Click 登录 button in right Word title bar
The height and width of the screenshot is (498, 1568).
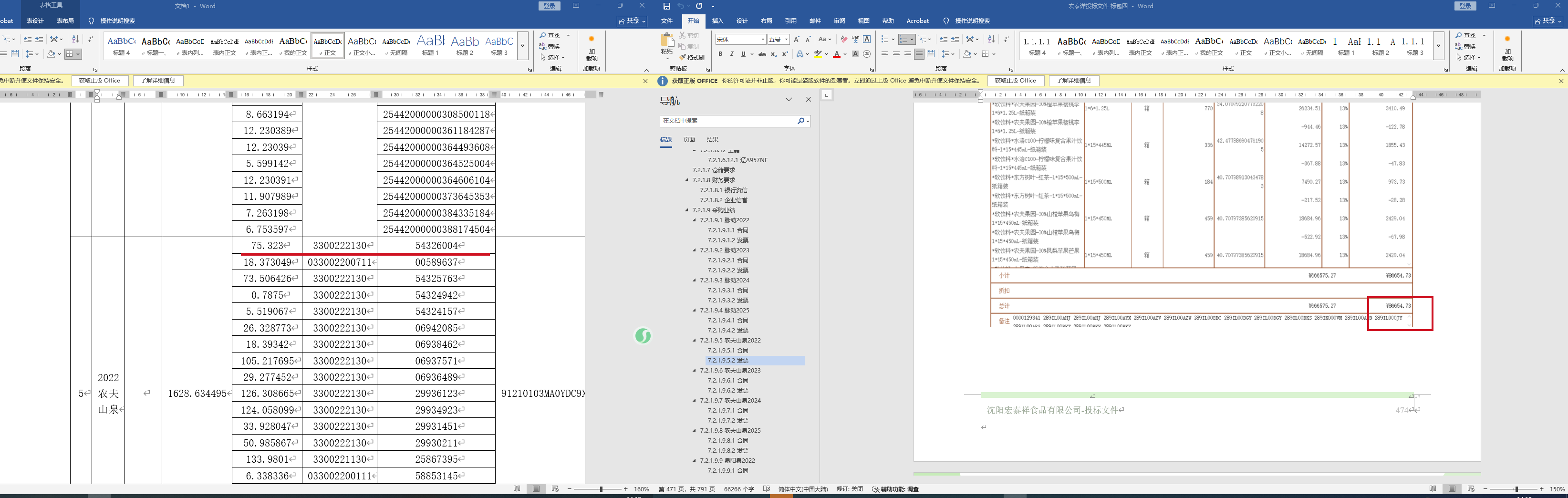click(x=1465, y=6)
